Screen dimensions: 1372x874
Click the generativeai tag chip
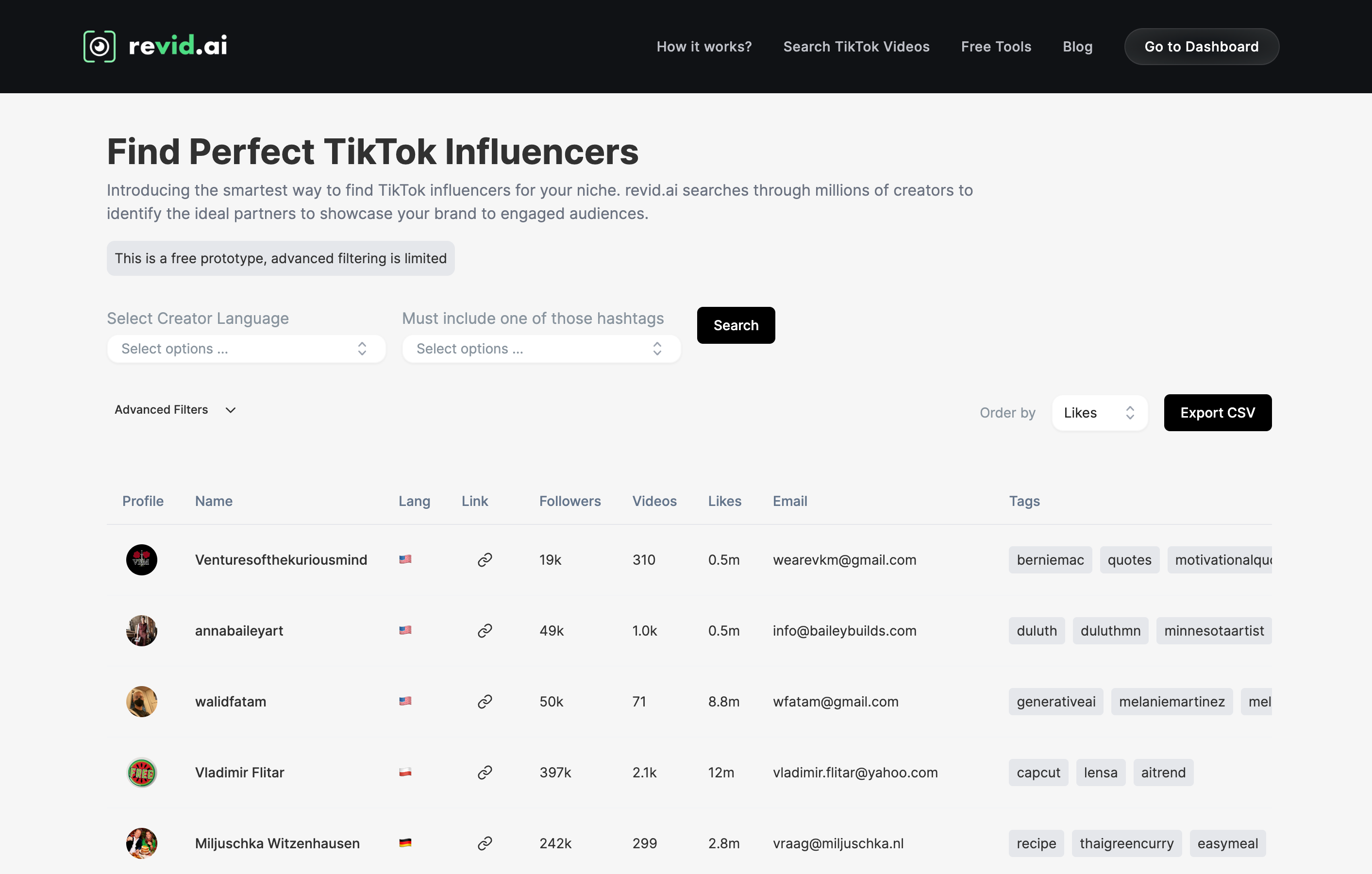[x=1055, y=701]
